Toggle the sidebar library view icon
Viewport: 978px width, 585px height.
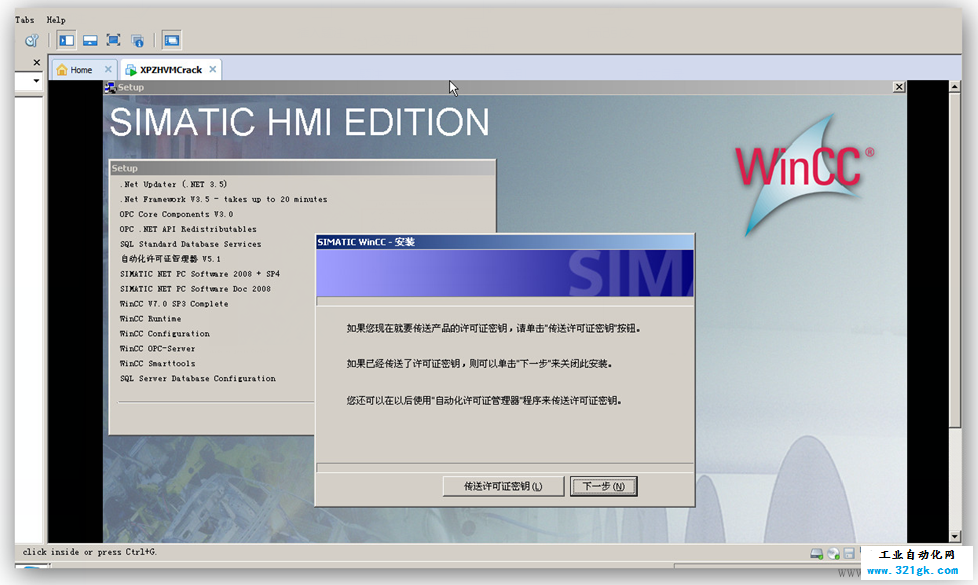(x=66, y=41)
